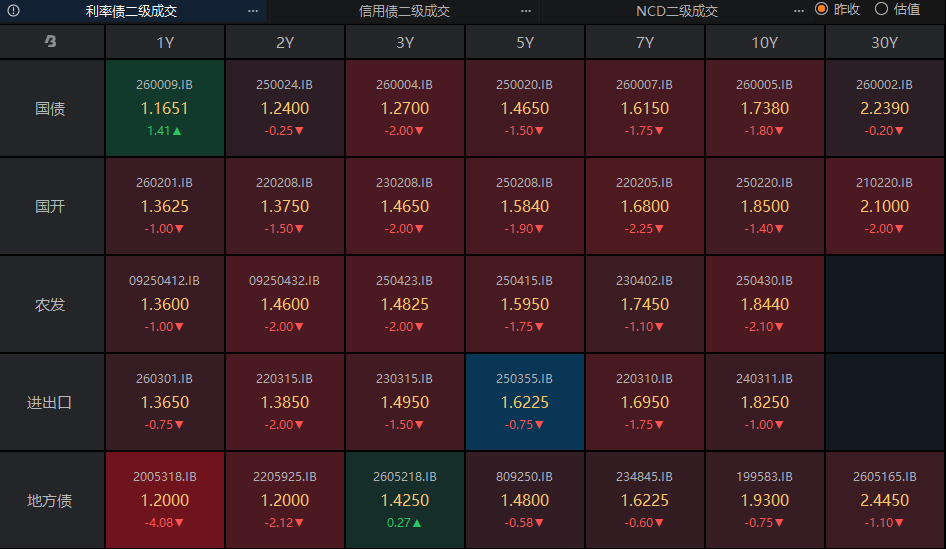The width and height of the screenshot is (946, 549).
Task: Select the 农发 row label
Action: [50, 305]
